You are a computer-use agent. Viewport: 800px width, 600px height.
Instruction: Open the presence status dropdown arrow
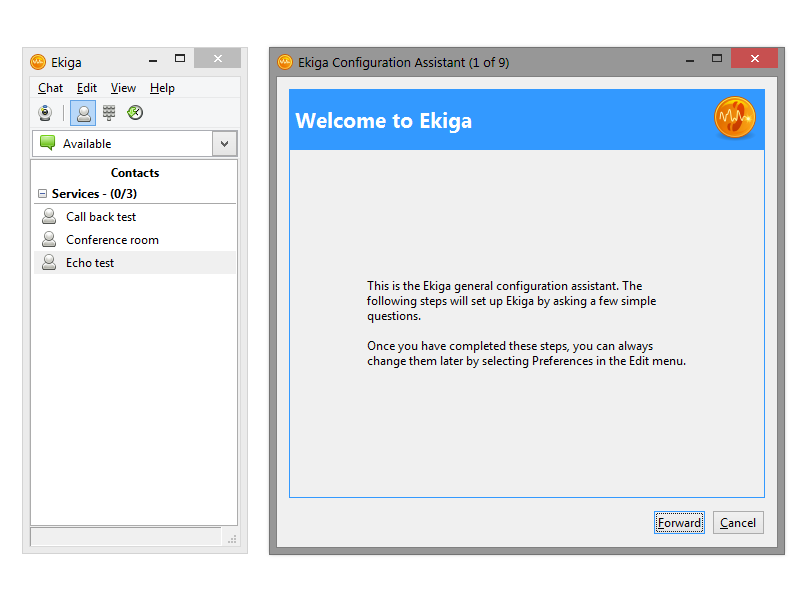pos(225,144)
